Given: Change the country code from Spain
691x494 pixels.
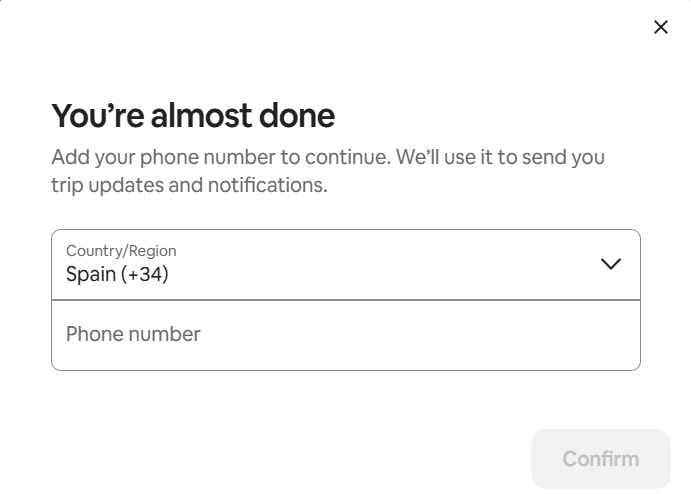Looking at the screenshot, I should (x=345, y=265).
